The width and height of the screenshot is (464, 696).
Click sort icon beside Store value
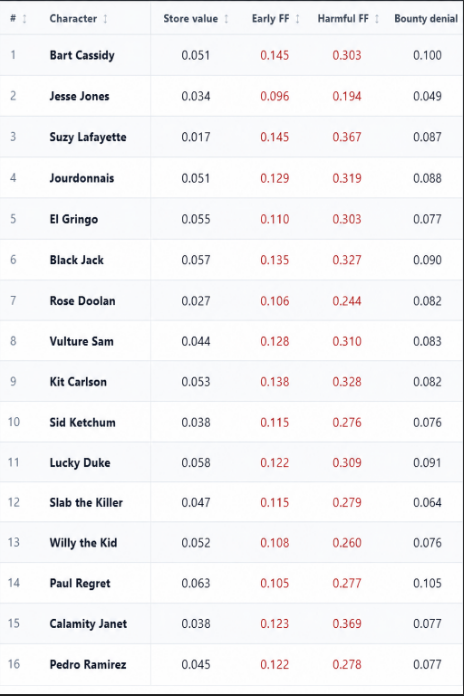[x=226, y=19]
